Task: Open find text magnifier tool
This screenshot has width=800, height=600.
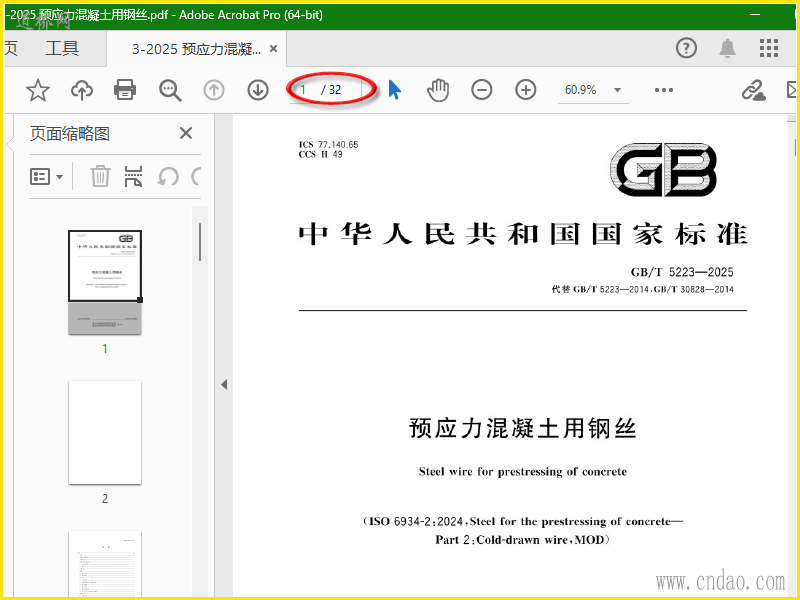Action: [x=170, y=90]
